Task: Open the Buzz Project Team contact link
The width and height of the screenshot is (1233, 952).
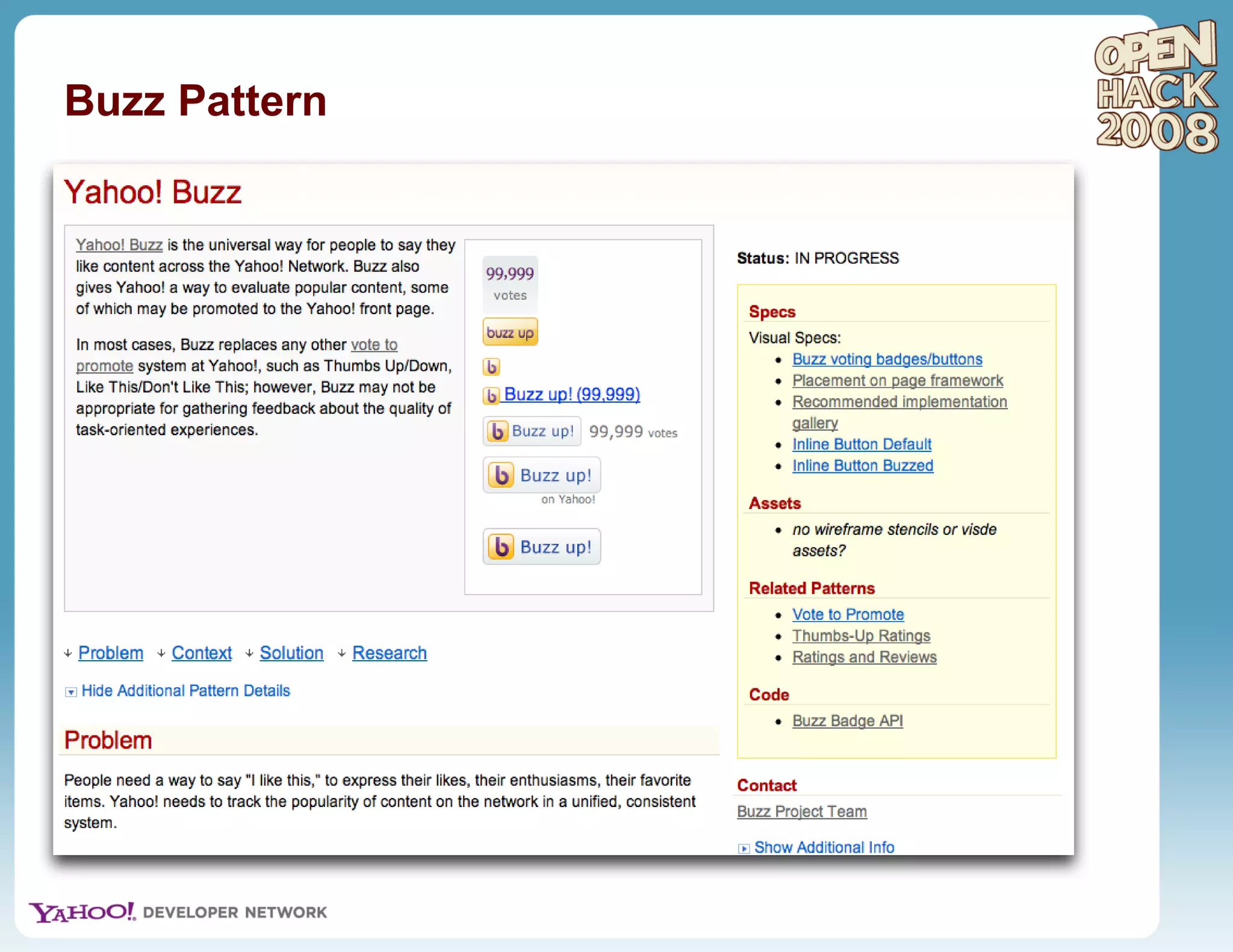Action: (802, 812)
